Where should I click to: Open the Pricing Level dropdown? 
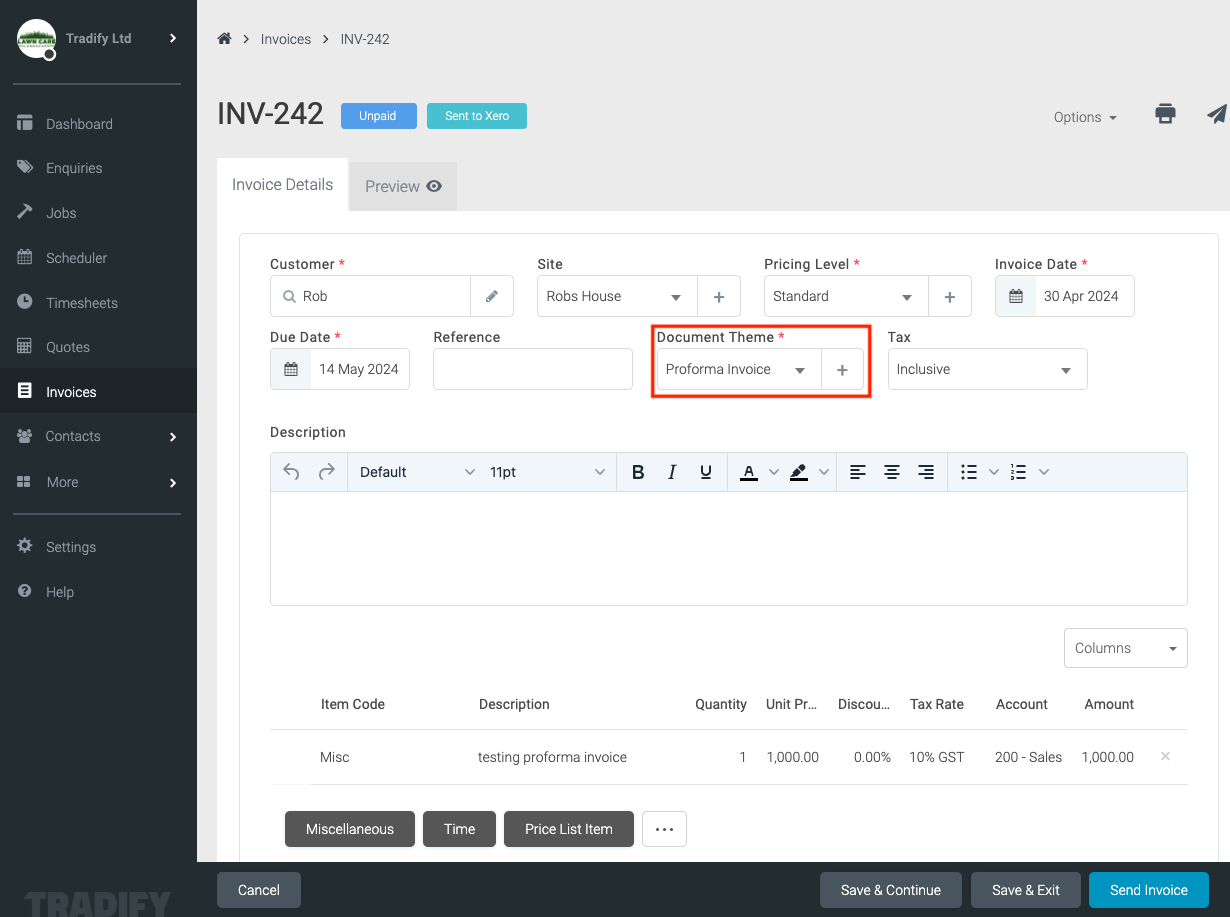846,296
